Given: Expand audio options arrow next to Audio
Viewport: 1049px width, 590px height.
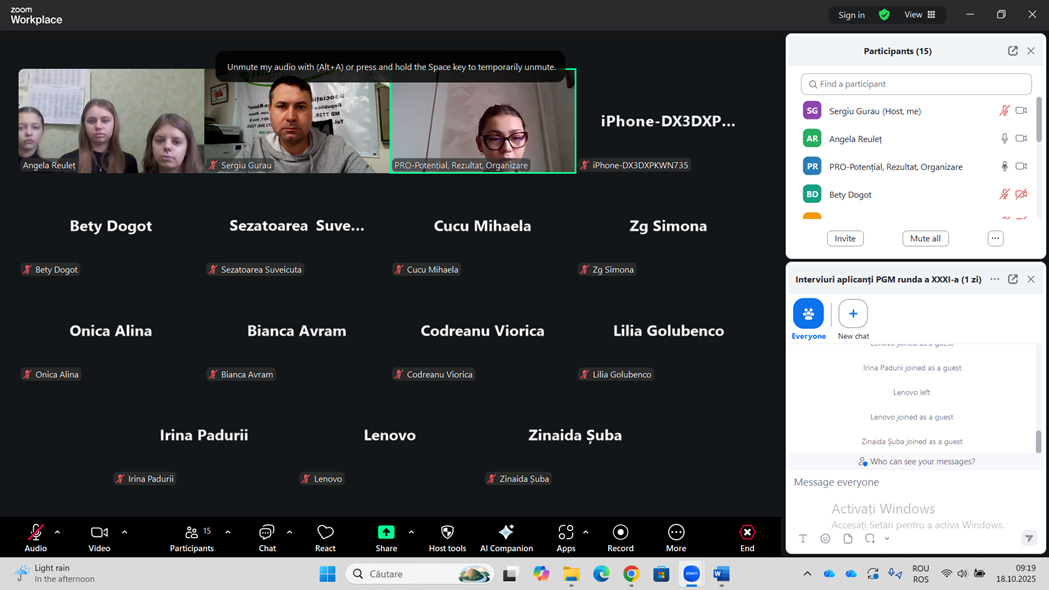Looking at the screenshot, I should click(57, 532).
